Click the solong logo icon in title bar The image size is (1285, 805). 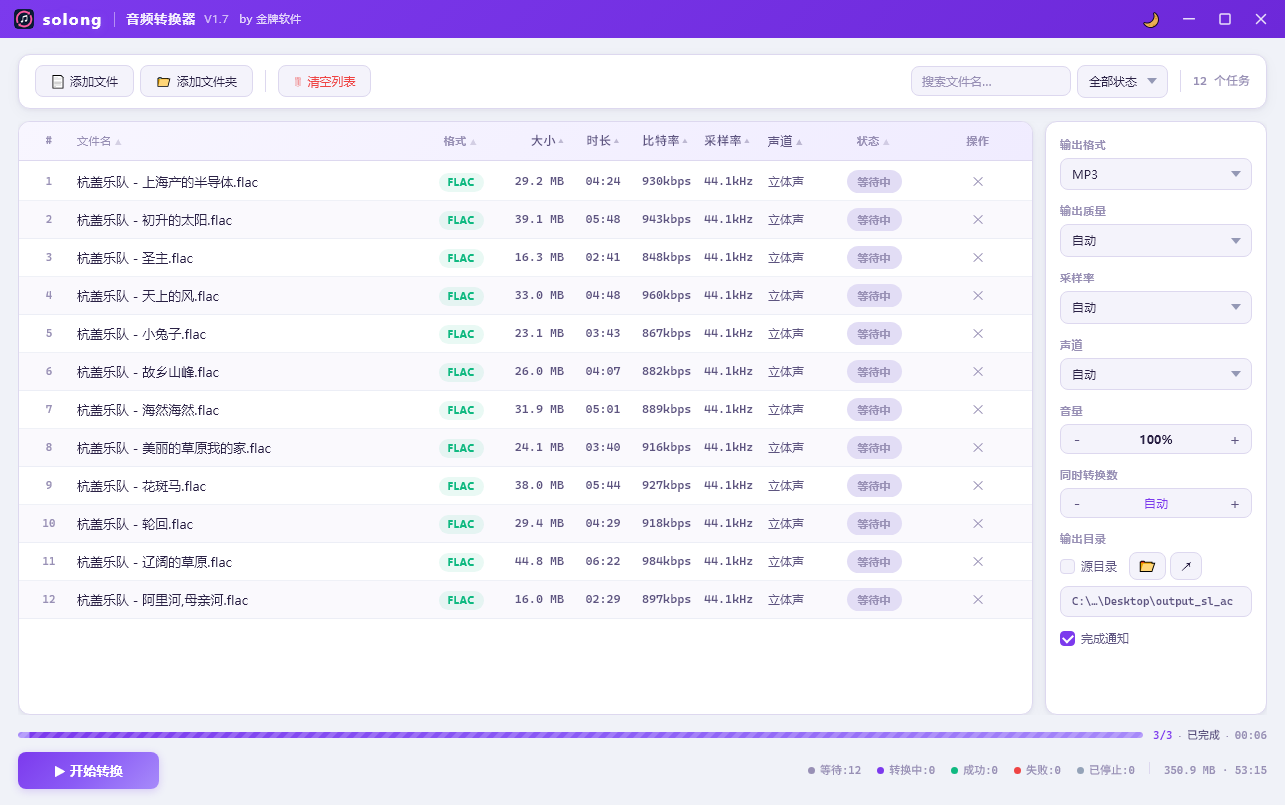[x=23, y=18]
